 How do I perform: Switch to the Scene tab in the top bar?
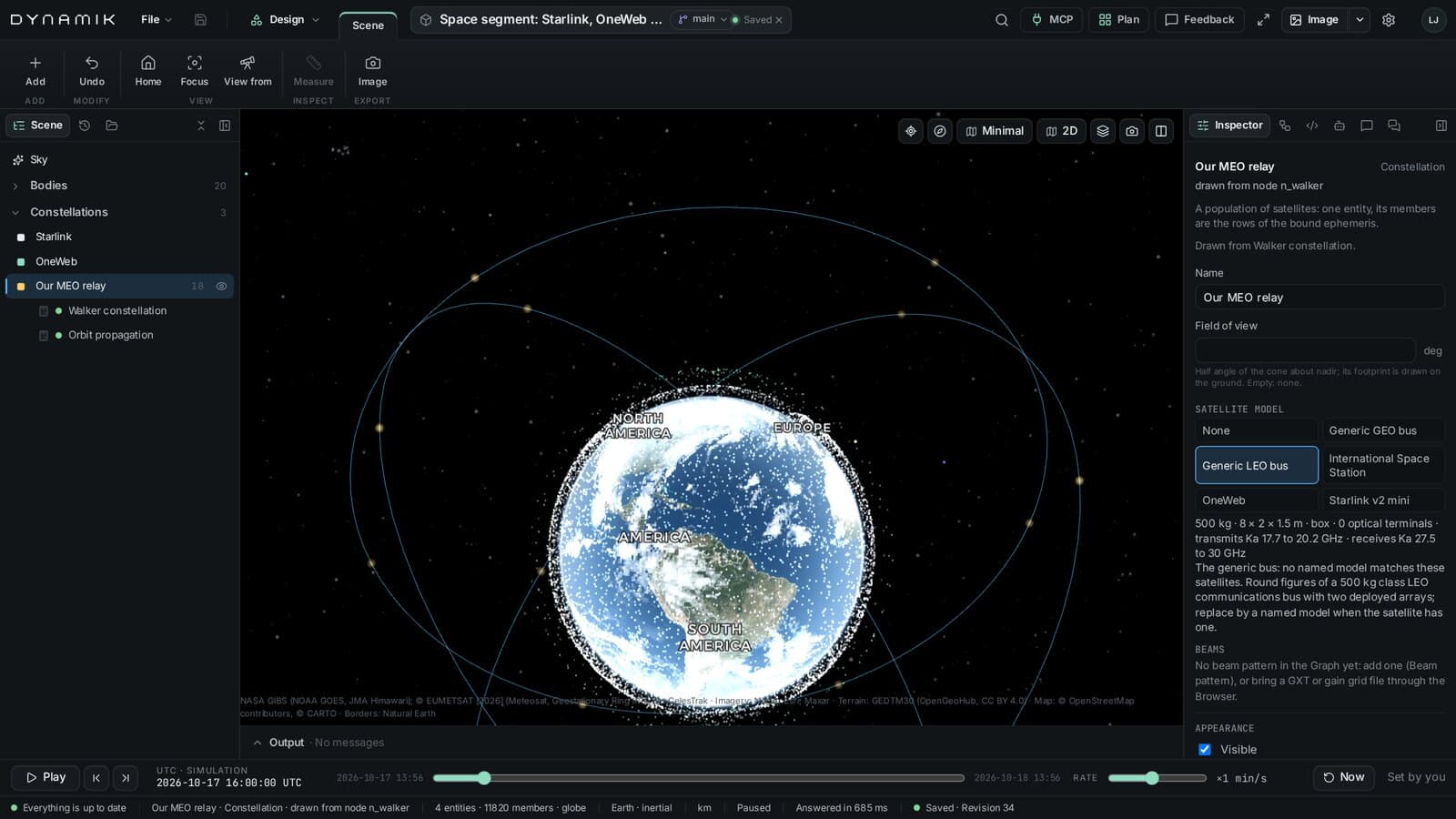point(368,25)
